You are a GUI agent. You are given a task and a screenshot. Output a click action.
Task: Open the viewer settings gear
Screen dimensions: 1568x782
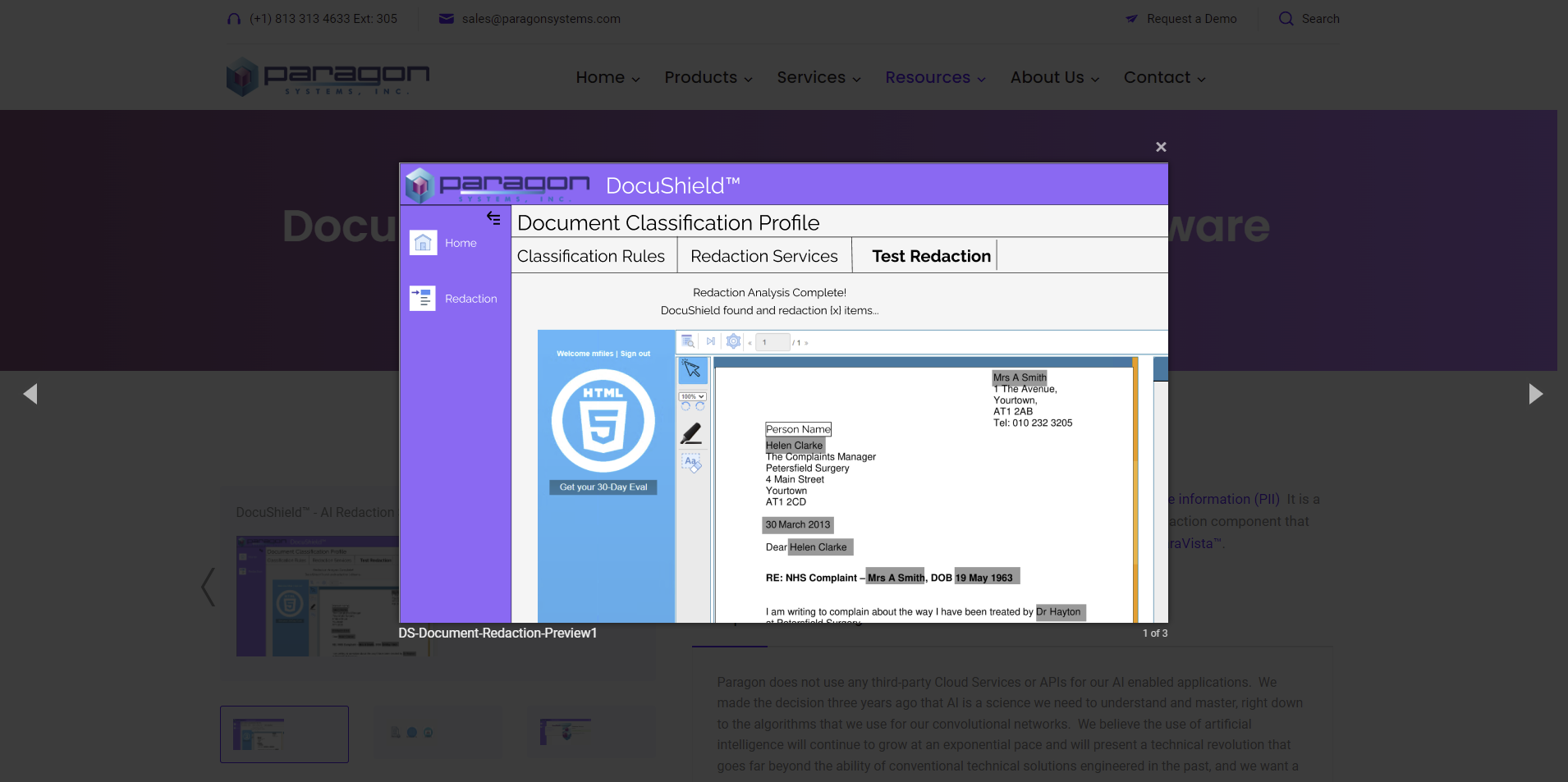pos(733,341)
